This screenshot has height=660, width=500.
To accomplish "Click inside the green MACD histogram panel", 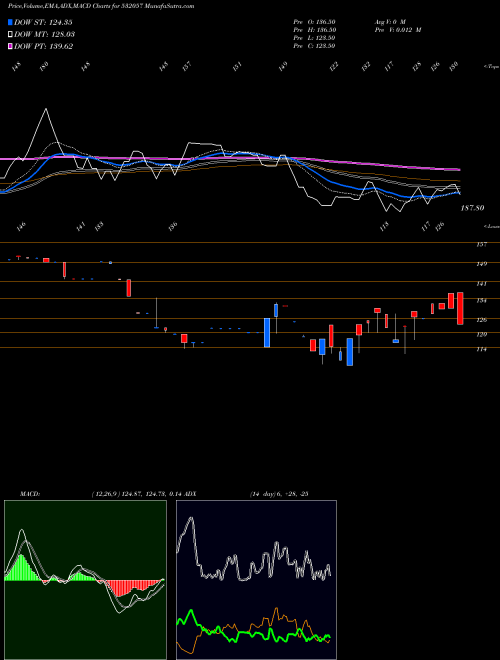I will pos(85,580).
